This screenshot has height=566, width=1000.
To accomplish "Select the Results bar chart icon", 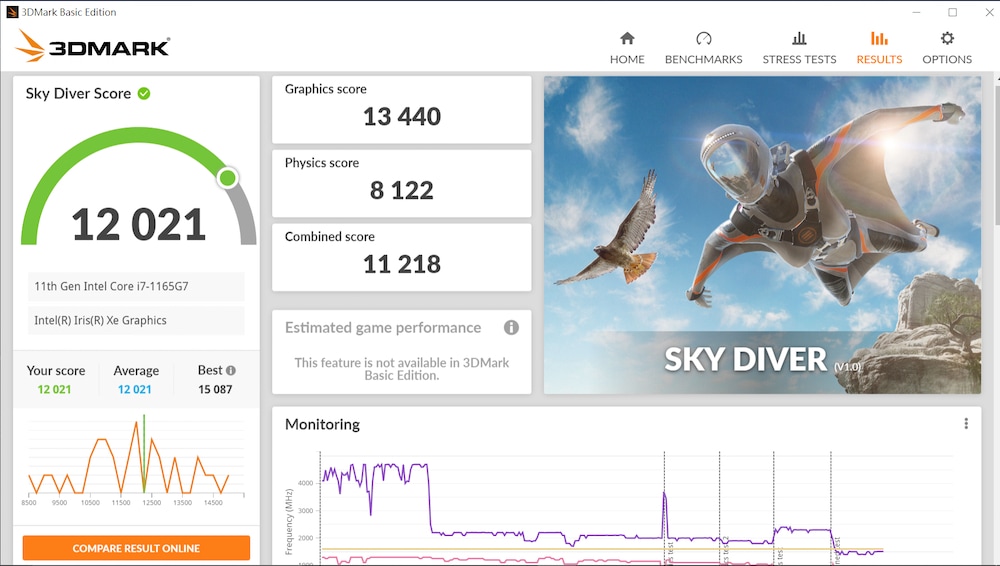I will click(879, 38).
